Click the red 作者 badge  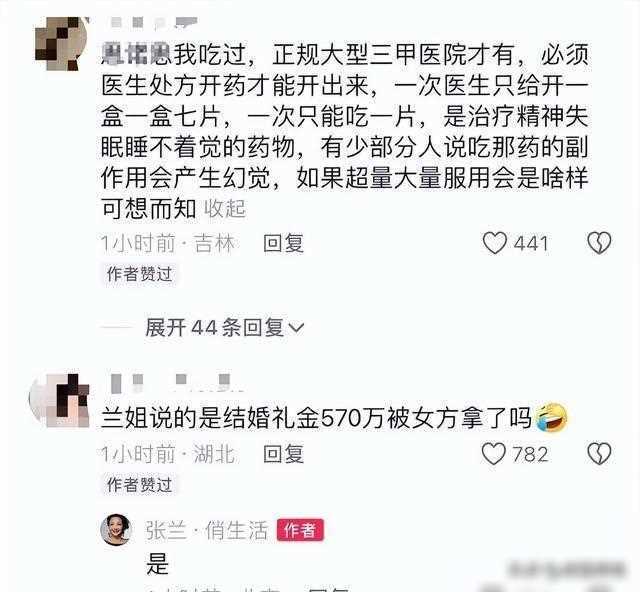[x=300, y=530]
